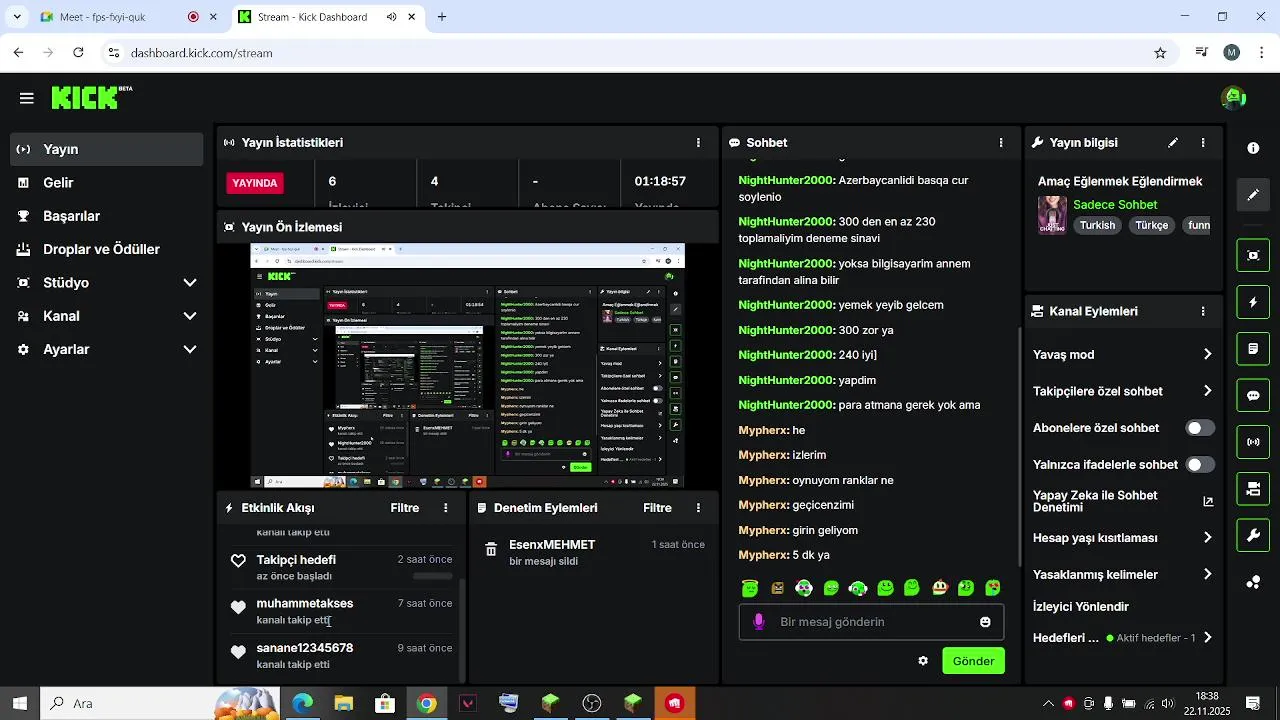Open Microsoft Edge from taskbar

click(x=302, y=704)
